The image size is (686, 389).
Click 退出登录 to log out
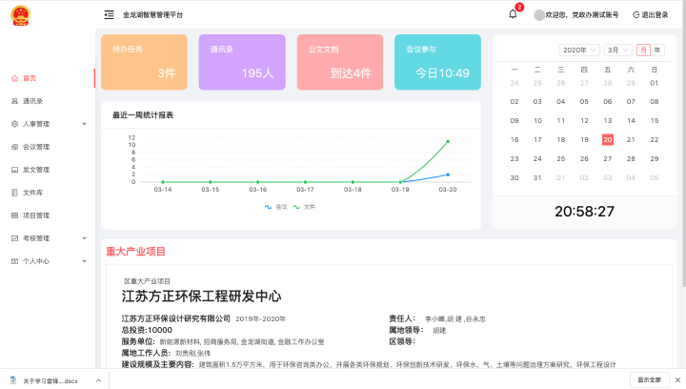pyautogui.click(x=651, y=15)
